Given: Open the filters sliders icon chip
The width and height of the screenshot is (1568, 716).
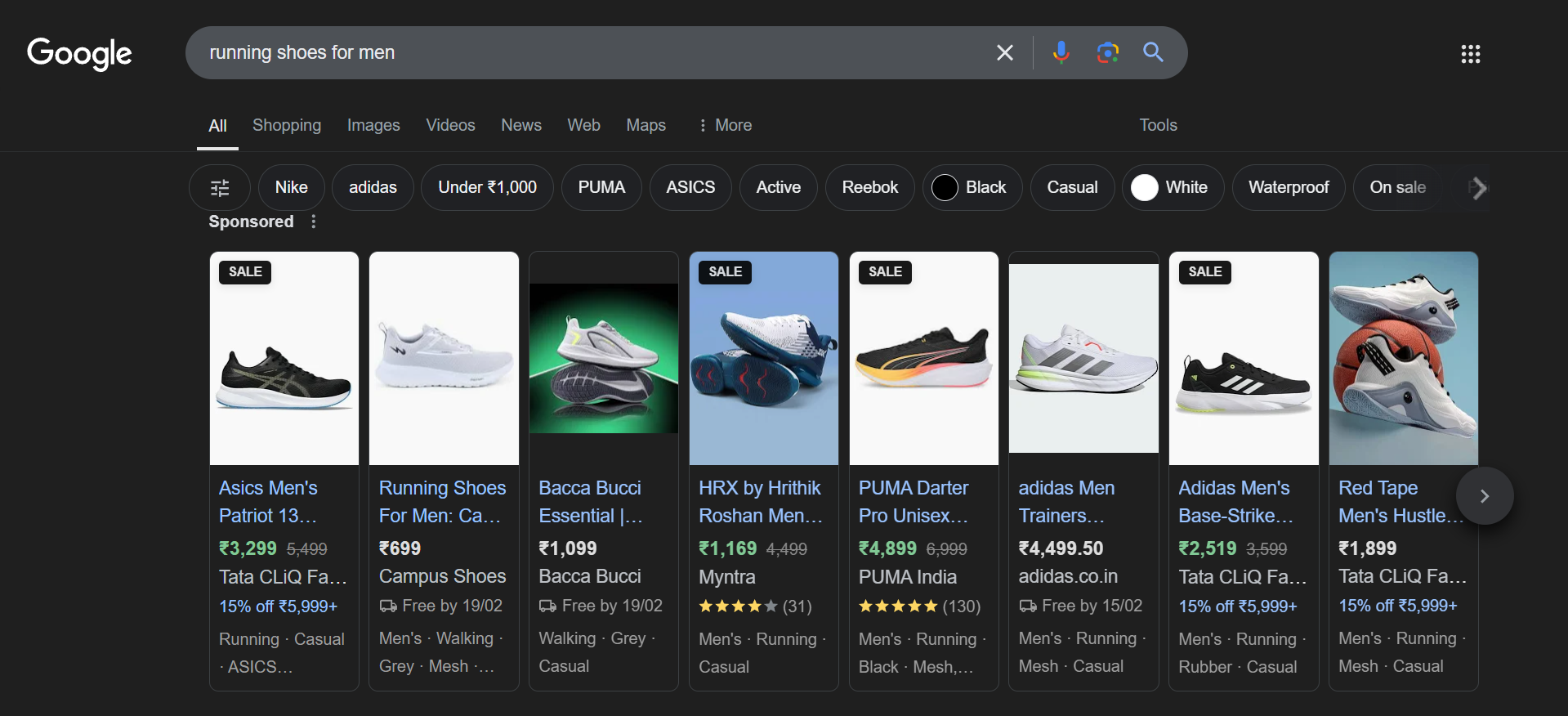Looking at the screenshot, I should tap(220, 187).
